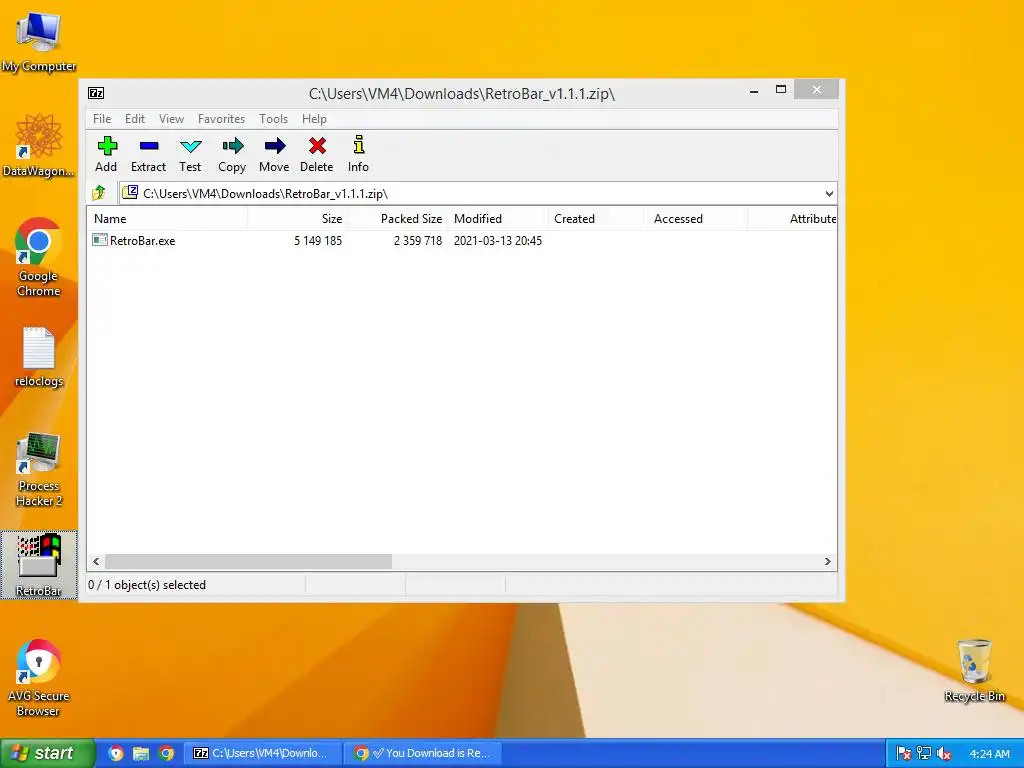Click the 7z window title icon
The height and width of the screenshot is (768, 1024).
point(96,93)
